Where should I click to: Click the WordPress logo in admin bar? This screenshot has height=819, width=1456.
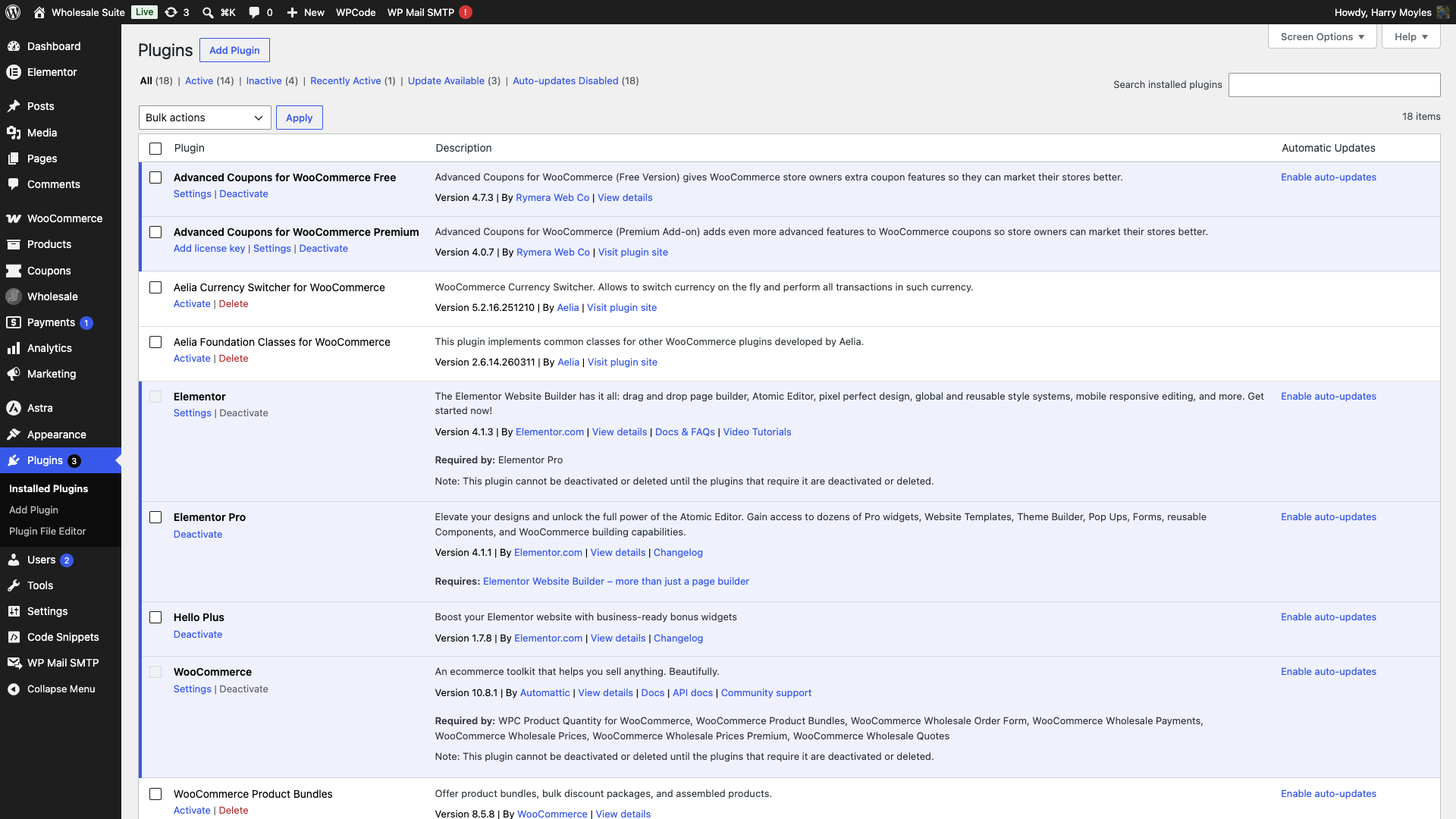pos(13,12)
